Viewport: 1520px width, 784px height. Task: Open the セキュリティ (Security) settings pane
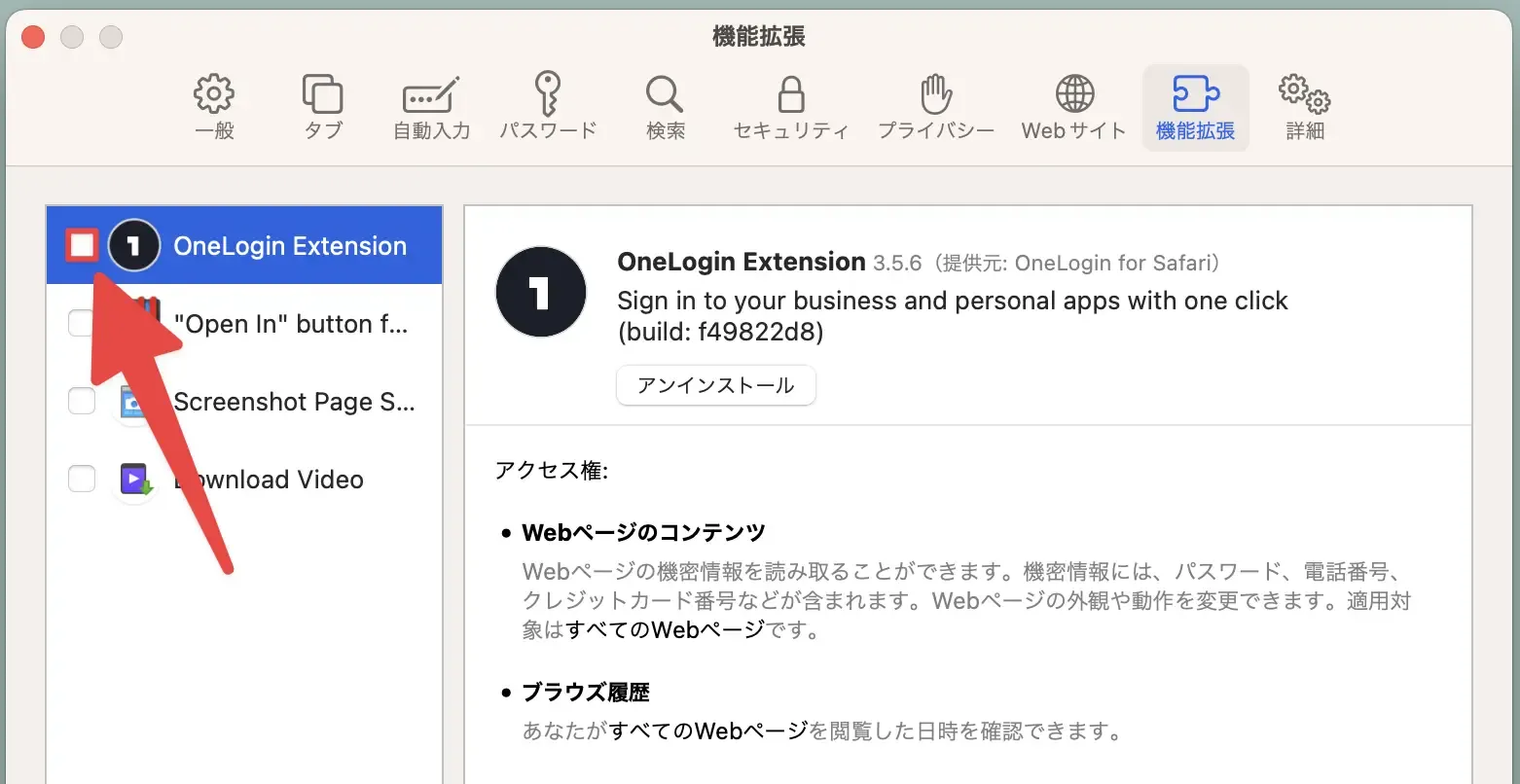pos(790,107)
